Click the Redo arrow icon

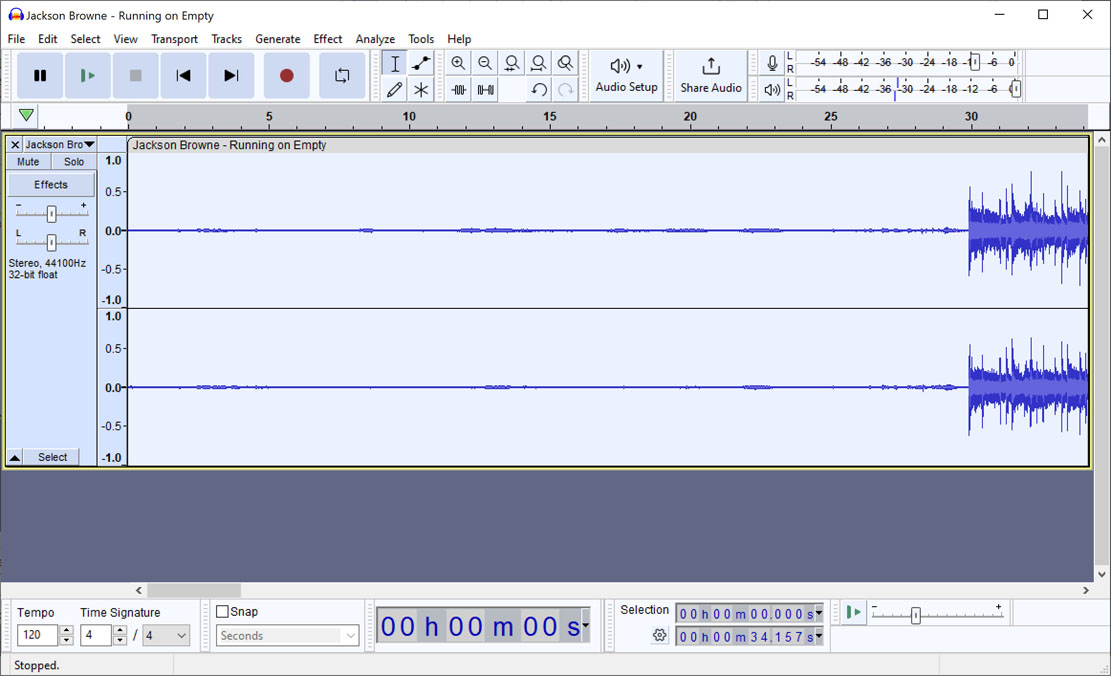pyautogui.click(x=565, y=89)
